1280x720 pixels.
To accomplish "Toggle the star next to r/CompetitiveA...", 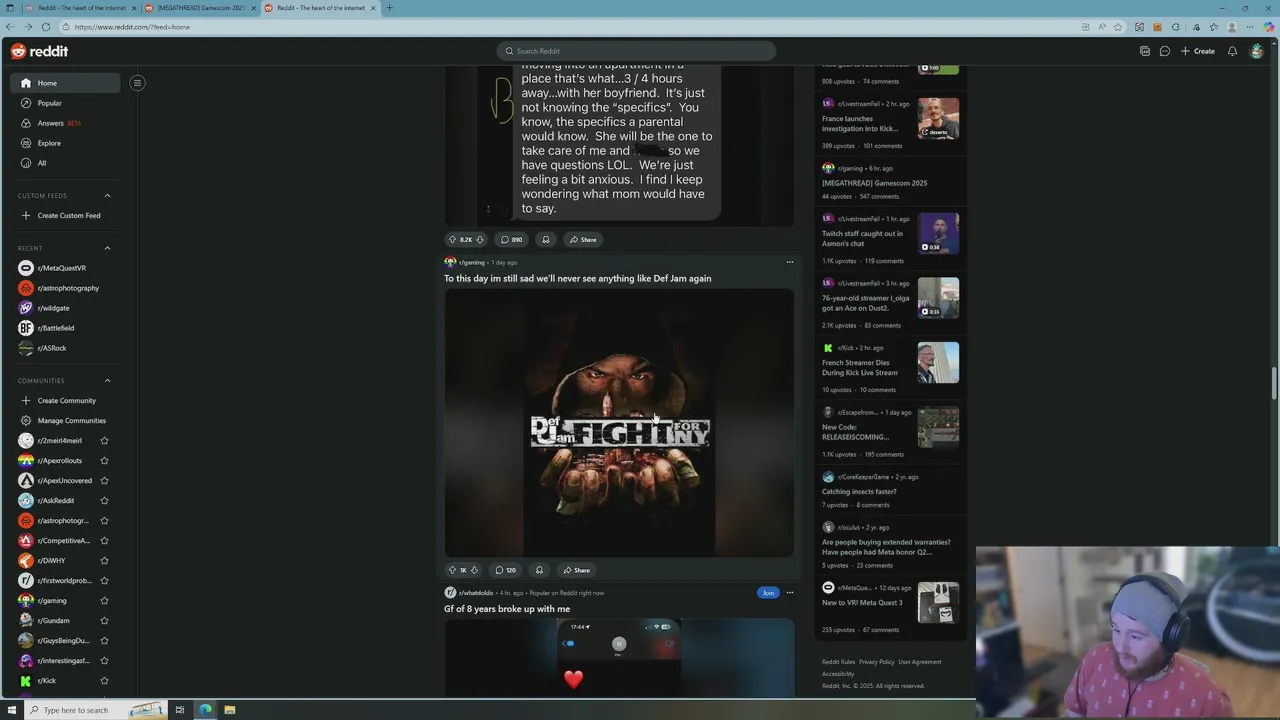I will click(x=104, y=540).
